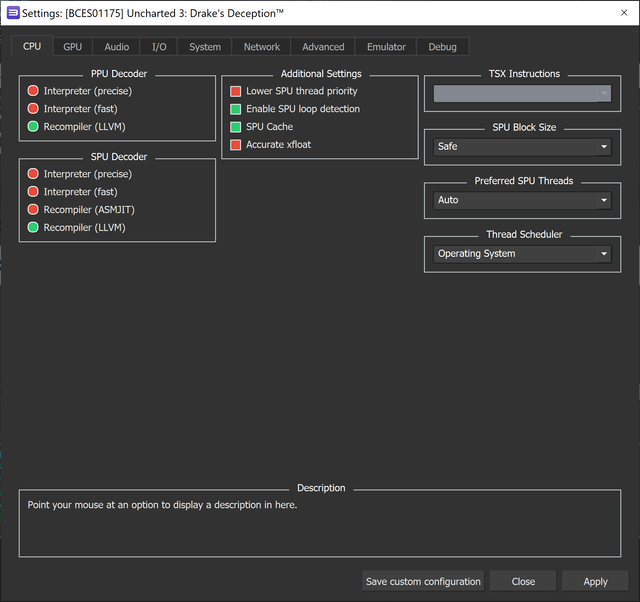Viewport: 640px width, 602px height.
Task: Expand the Thread Scheduler dropdown
Action: 522,253
